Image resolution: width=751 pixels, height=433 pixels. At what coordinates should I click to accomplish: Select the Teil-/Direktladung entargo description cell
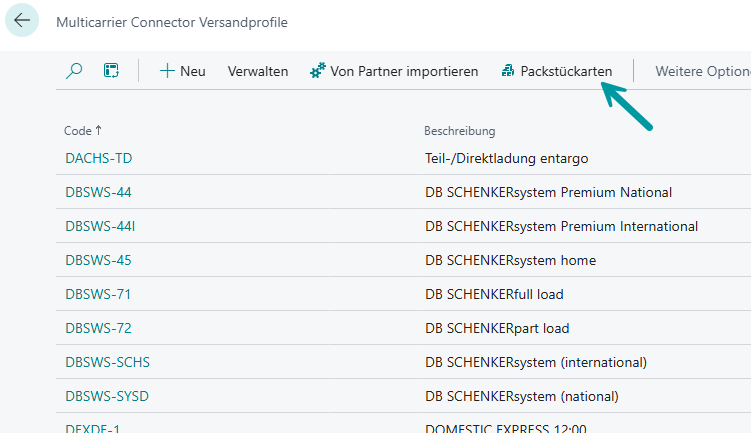[506, 158]
